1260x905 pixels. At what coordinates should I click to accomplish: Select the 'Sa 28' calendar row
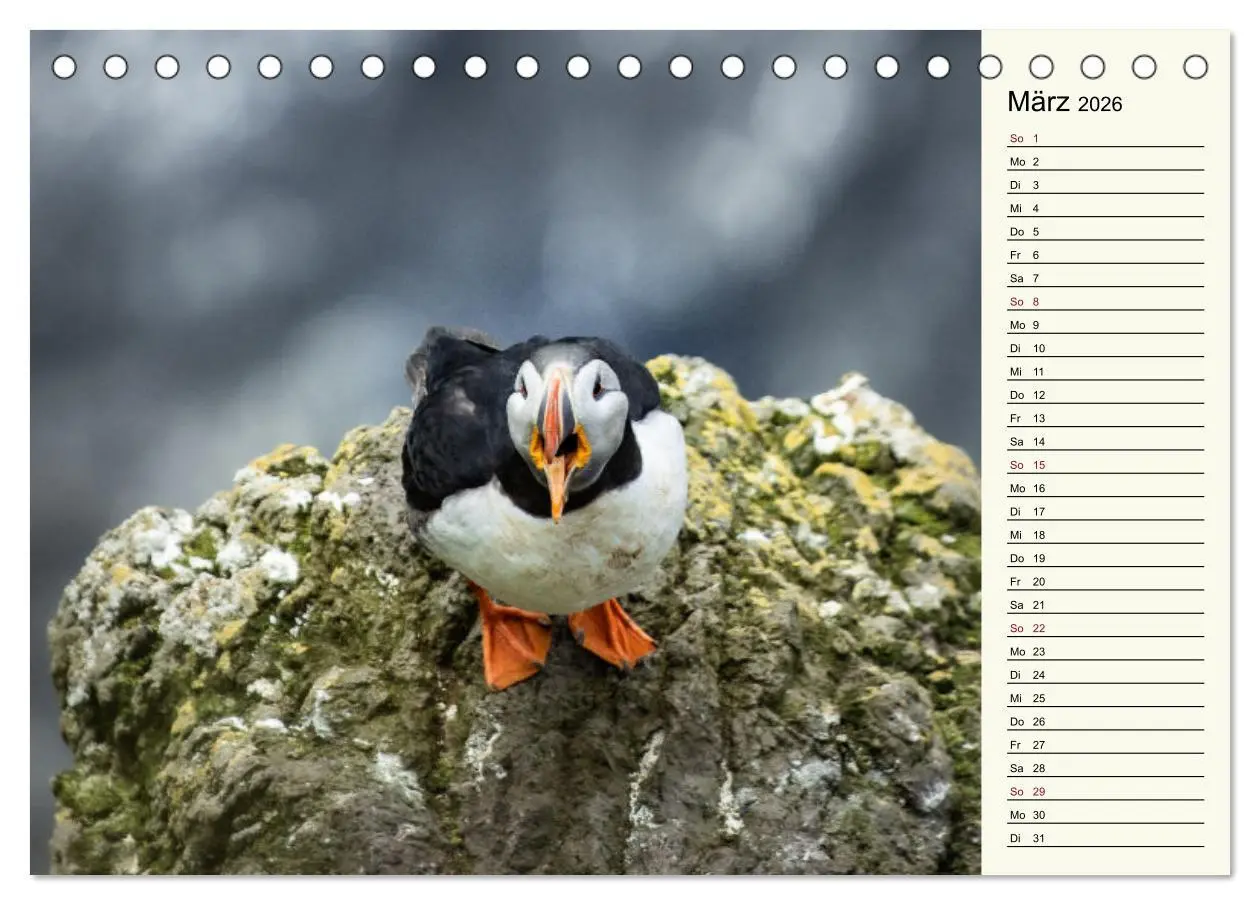coord(1105,768)
